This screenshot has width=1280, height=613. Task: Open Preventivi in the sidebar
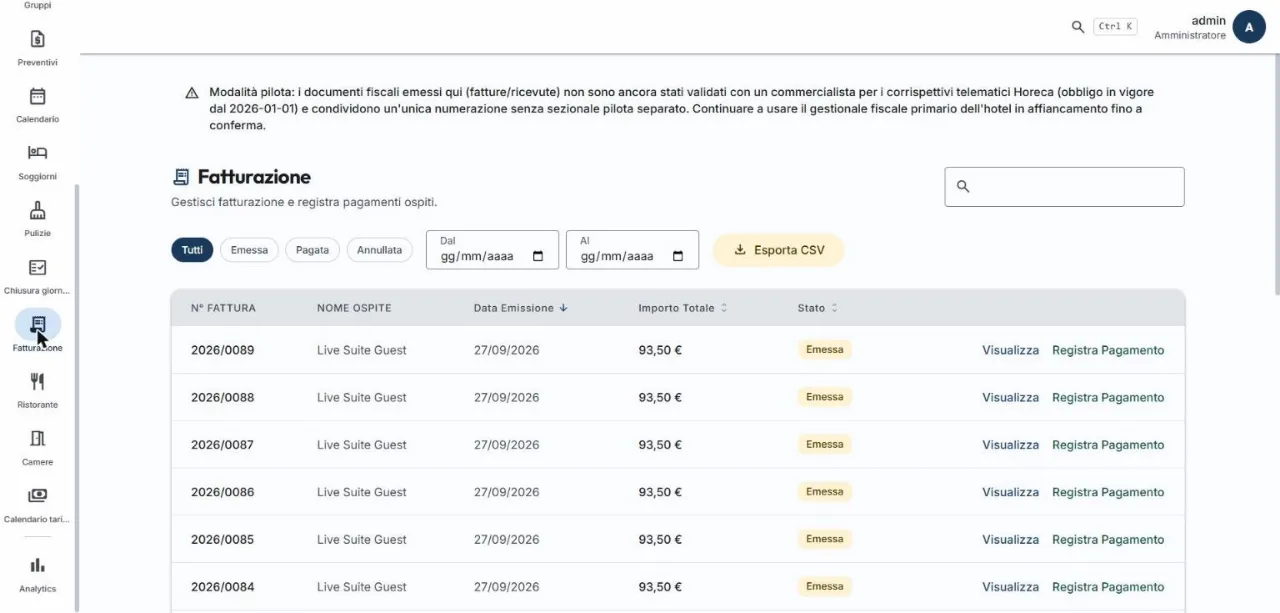[x=37, y=48]
